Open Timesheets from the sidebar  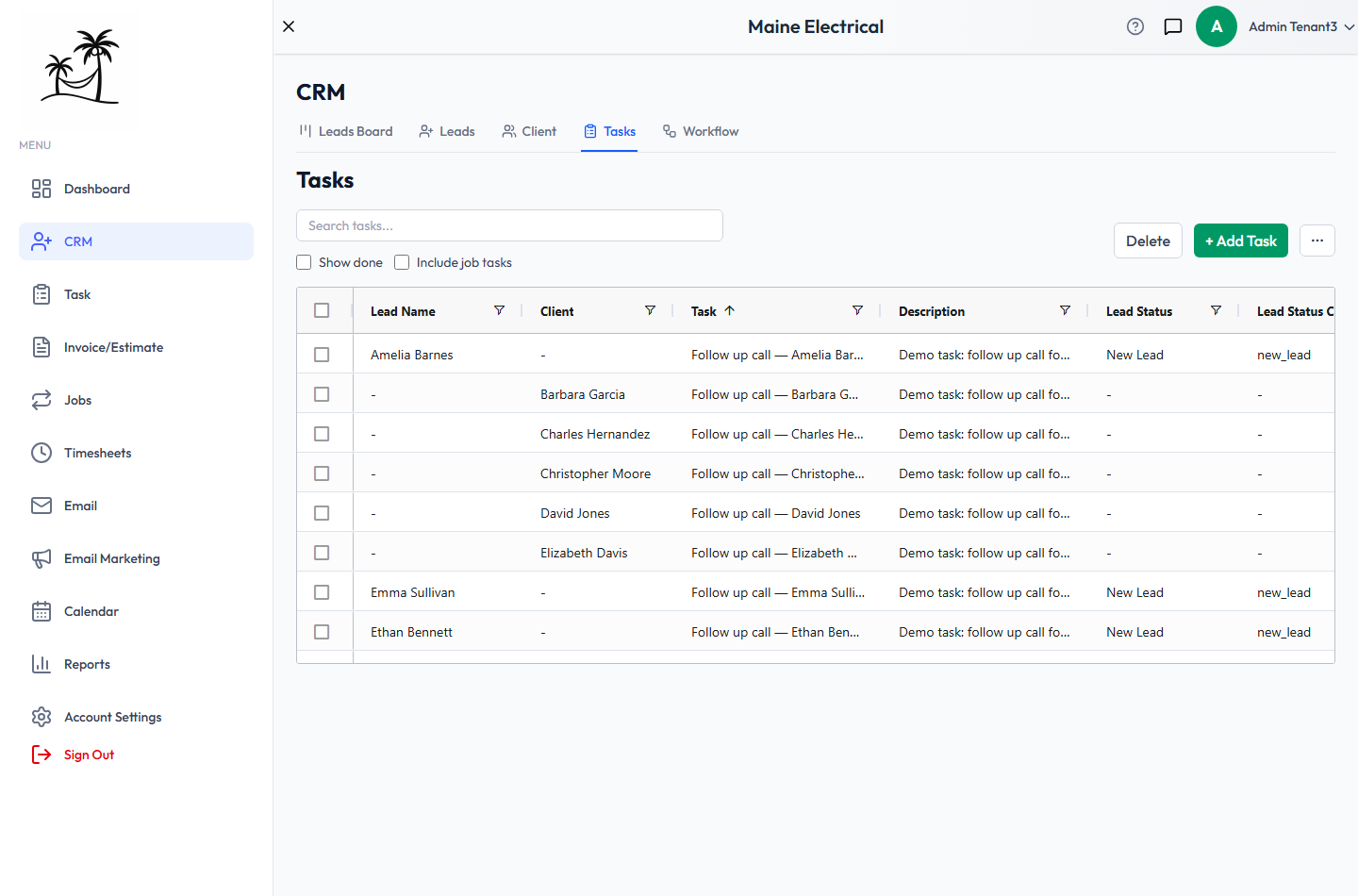[x=136, y=453]
